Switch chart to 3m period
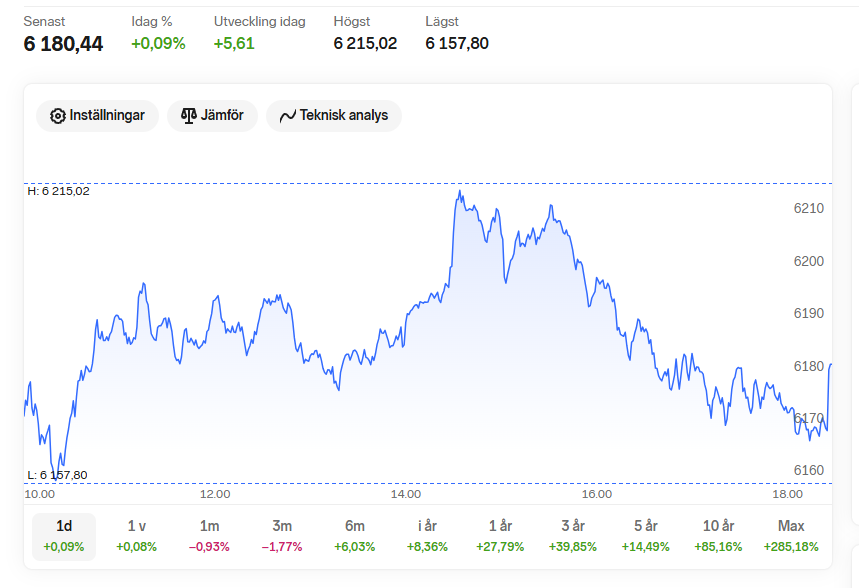 coord(282,536)
